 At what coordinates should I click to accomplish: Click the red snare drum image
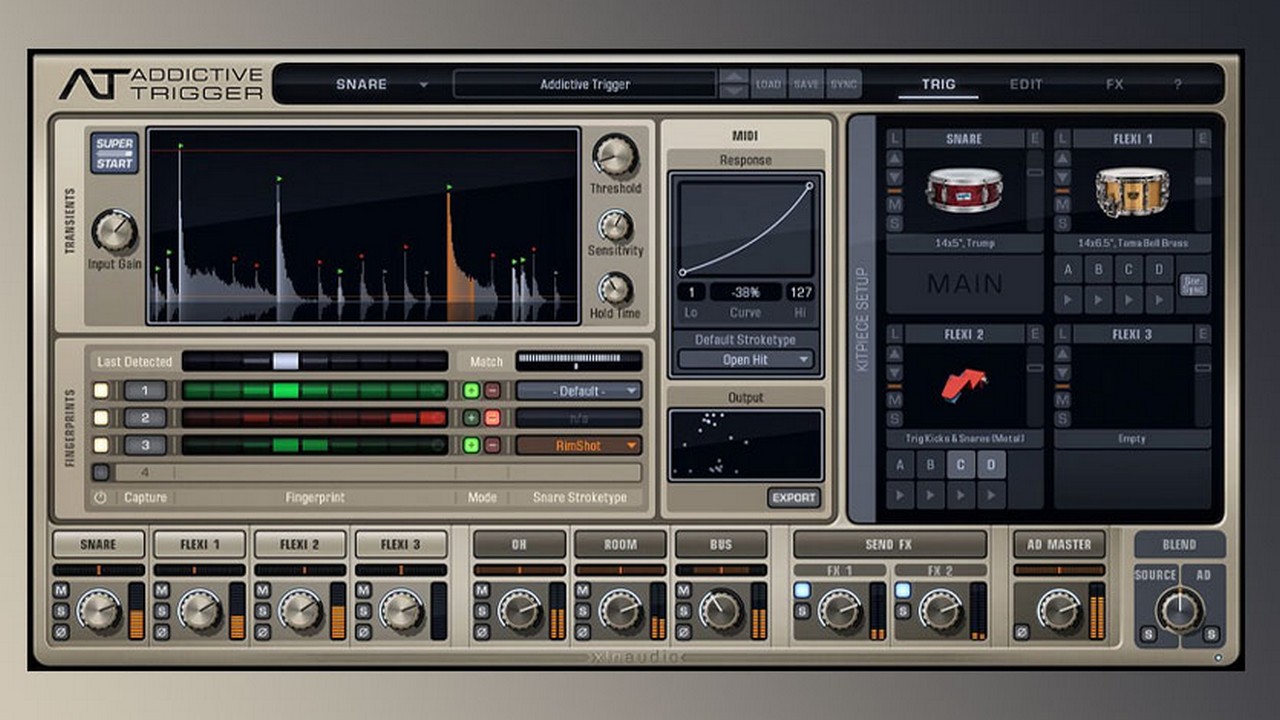coord(963,190)
